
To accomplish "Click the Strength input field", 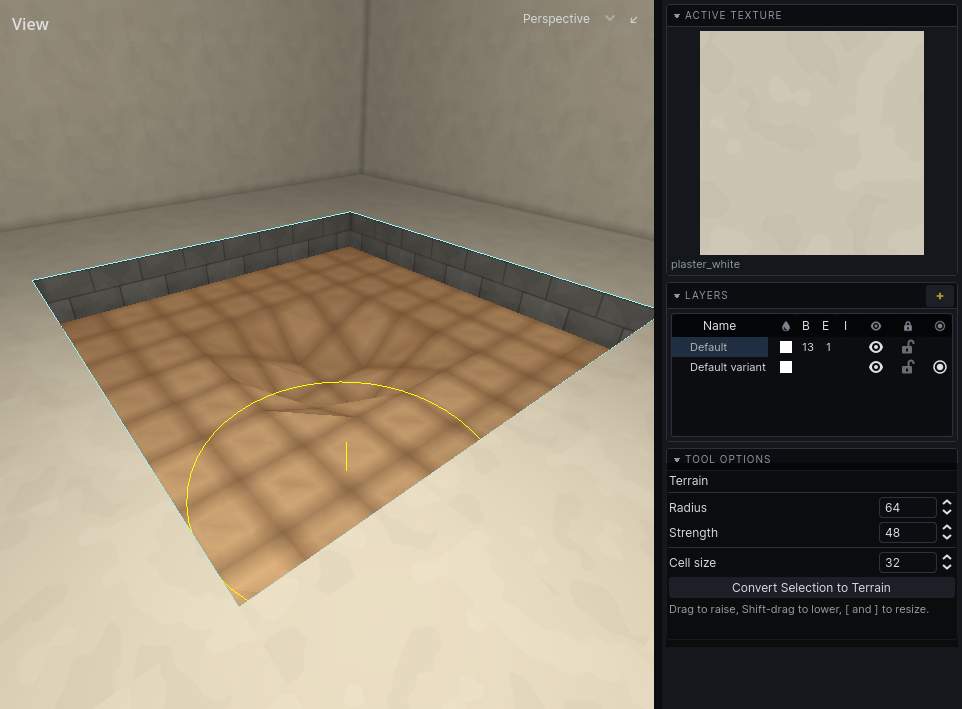I will coord(907,533).
